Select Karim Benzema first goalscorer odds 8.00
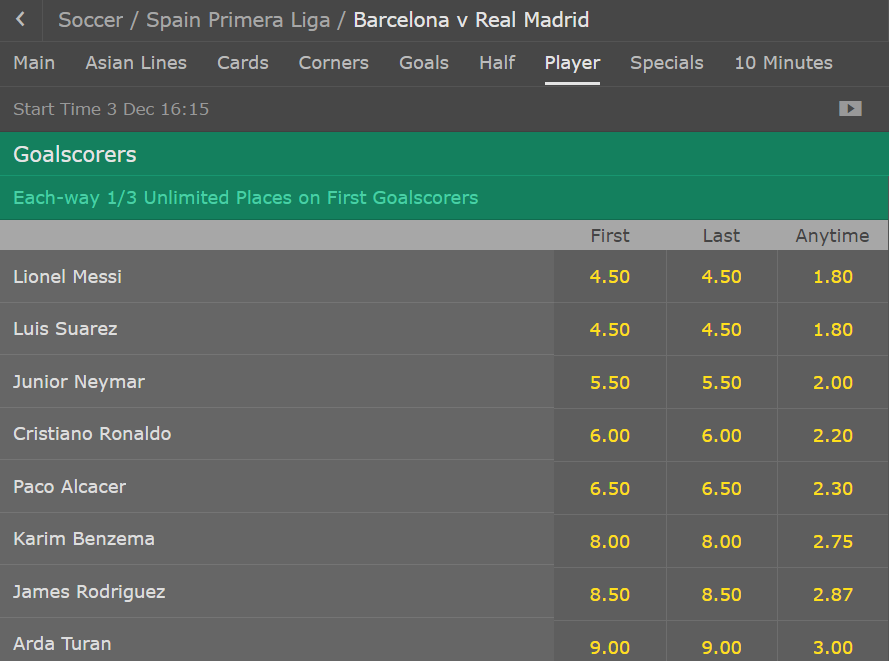This screenshot has width=889, height=661. pos(610,542)
